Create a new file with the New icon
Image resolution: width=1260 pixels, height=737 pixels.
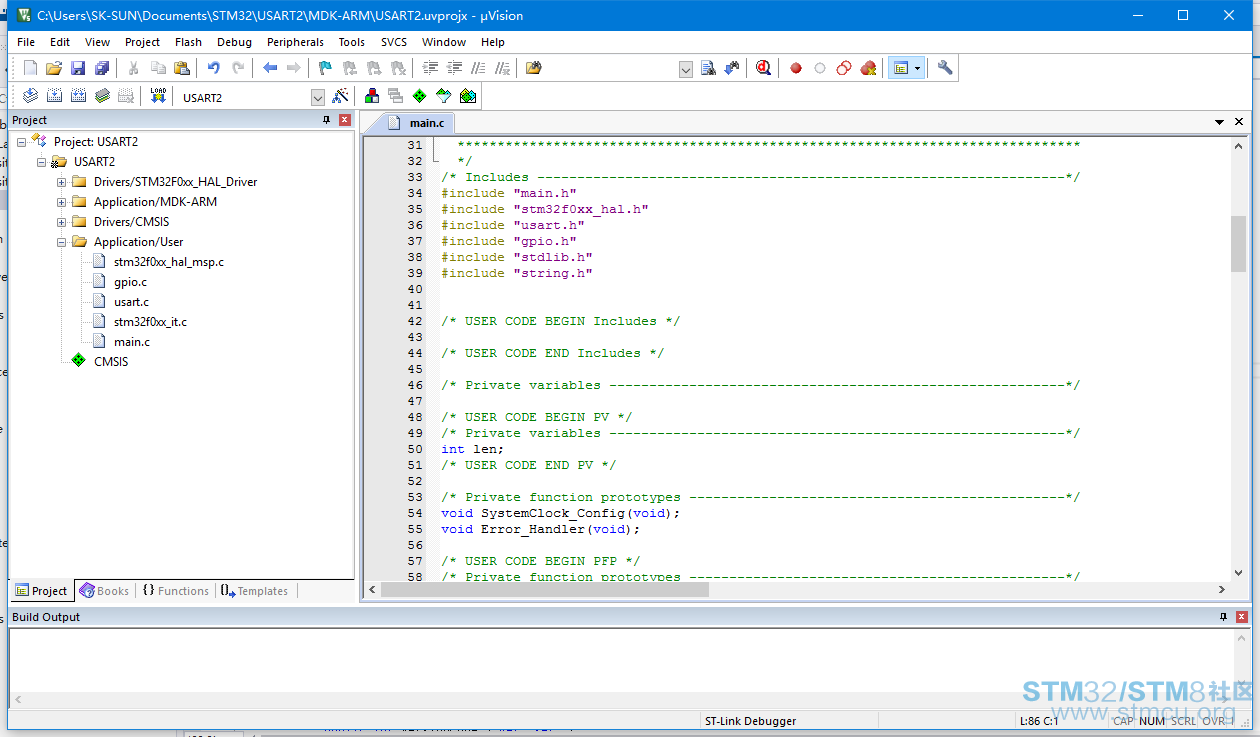pos(30,68)
